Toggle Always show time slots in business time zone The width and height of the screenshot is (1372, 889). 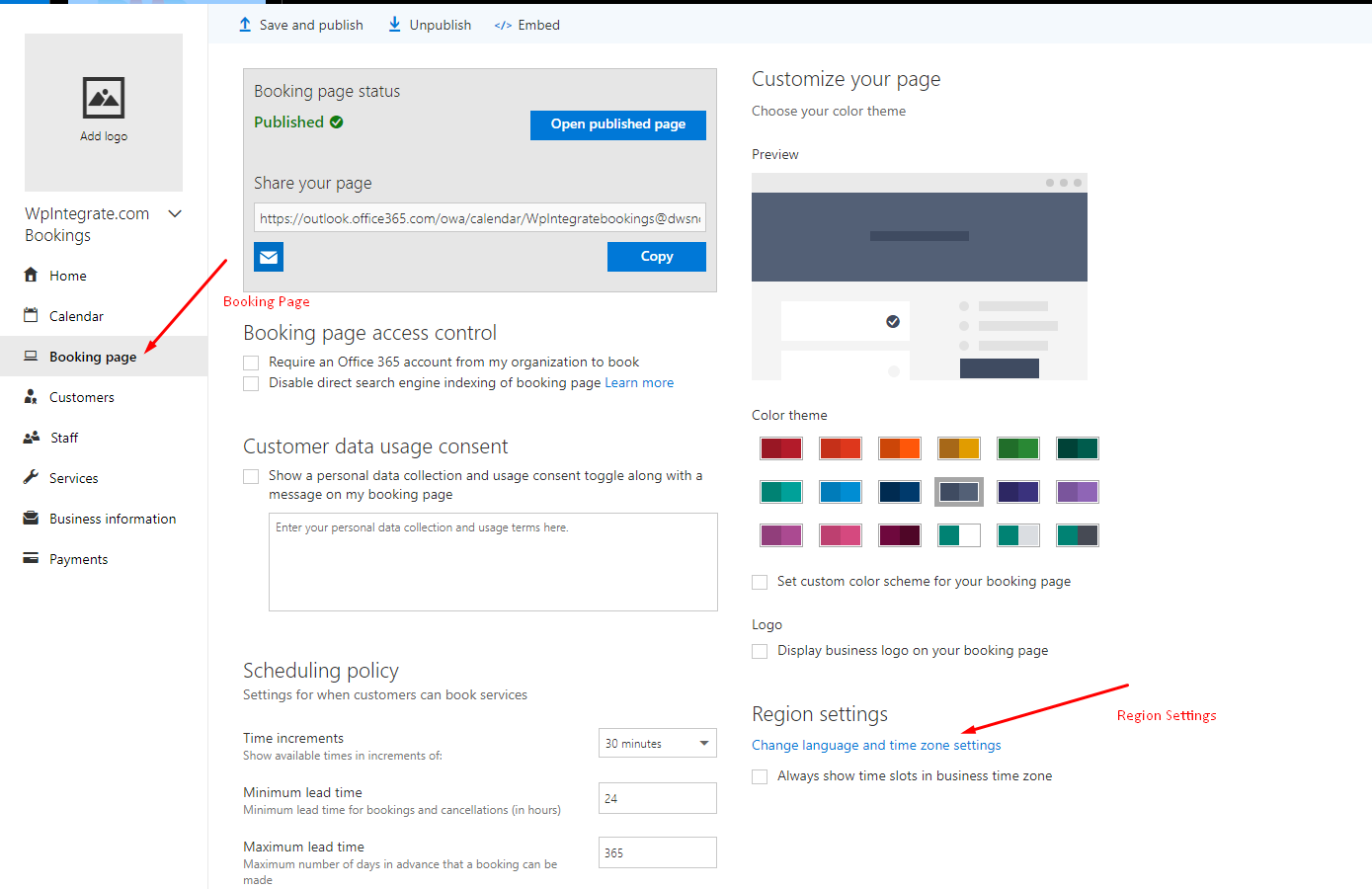760,776
